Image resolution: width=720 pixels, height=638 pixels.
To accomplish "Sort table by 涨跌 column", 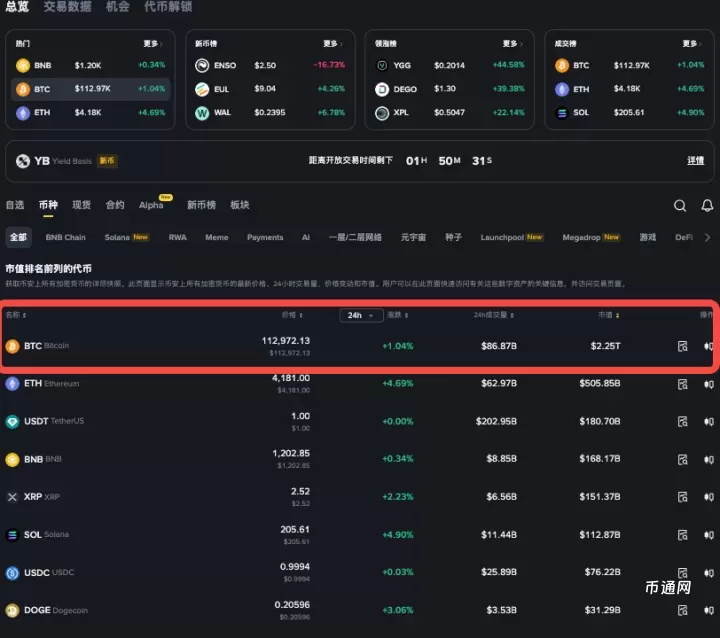I will pyautogui.click(x=398, y=315).
